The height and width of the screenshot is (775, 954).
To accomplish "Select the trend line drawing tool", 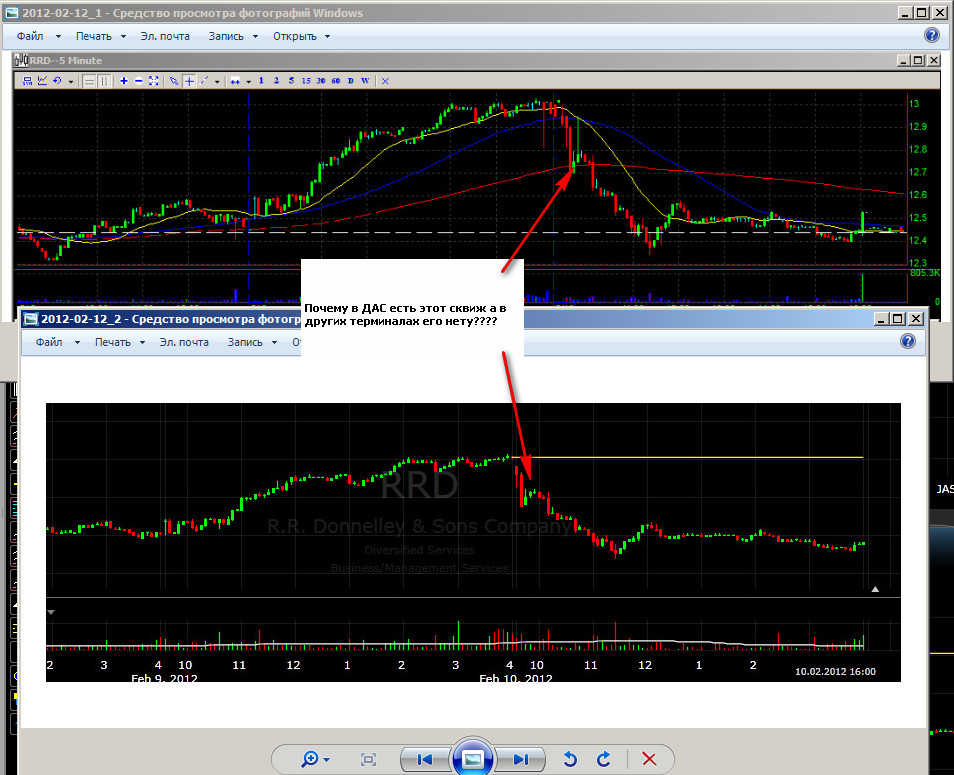I will coord(204,81).
